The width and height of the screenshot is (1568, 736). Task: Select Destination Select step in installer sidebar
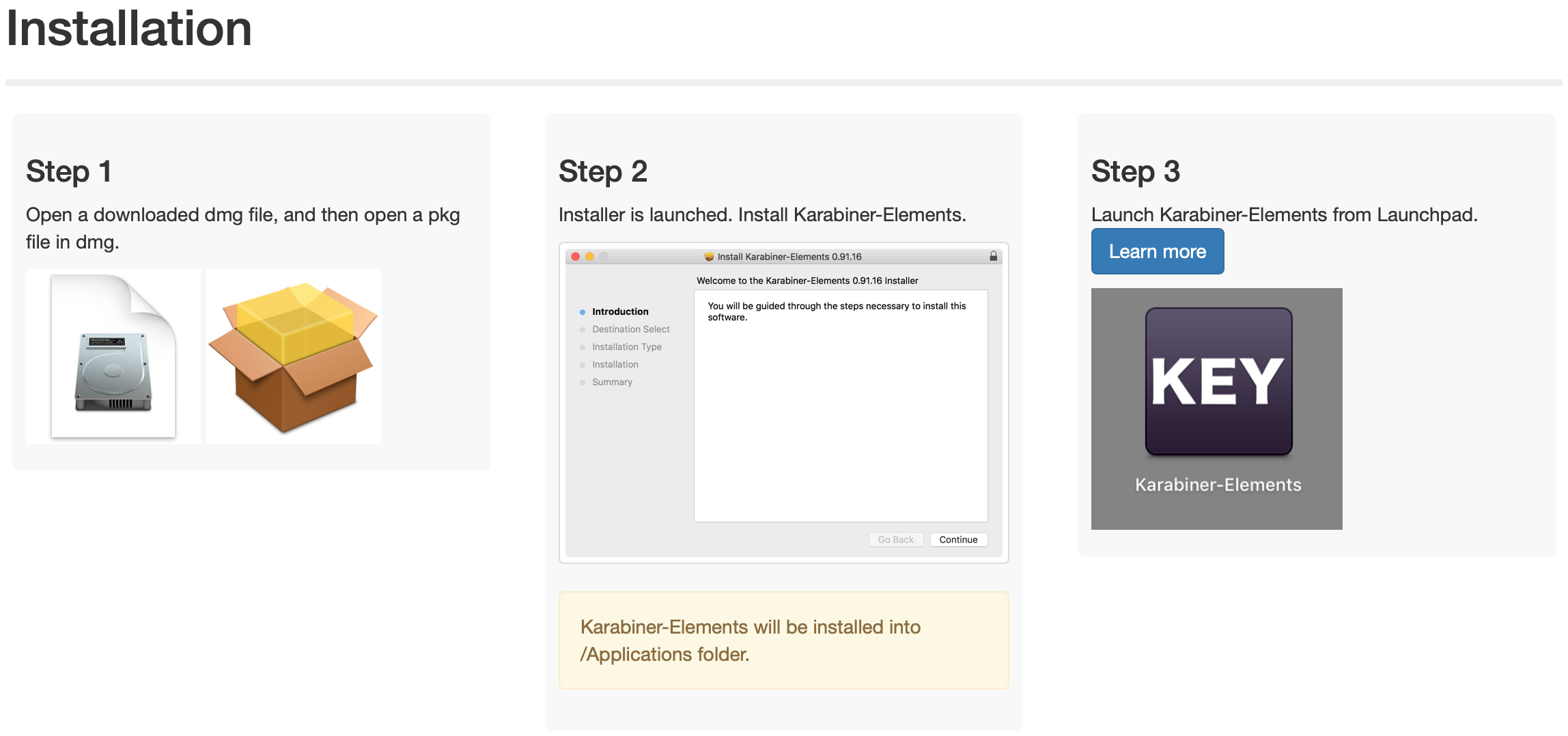click(x=631, y=329)
